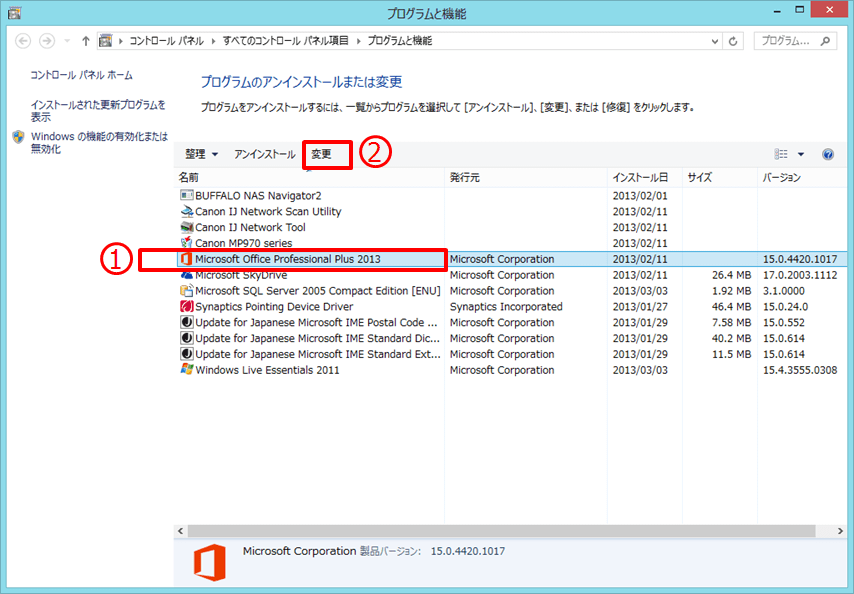
Task: Click the Forward navigation arrow
Action: [x=47, y=41]
